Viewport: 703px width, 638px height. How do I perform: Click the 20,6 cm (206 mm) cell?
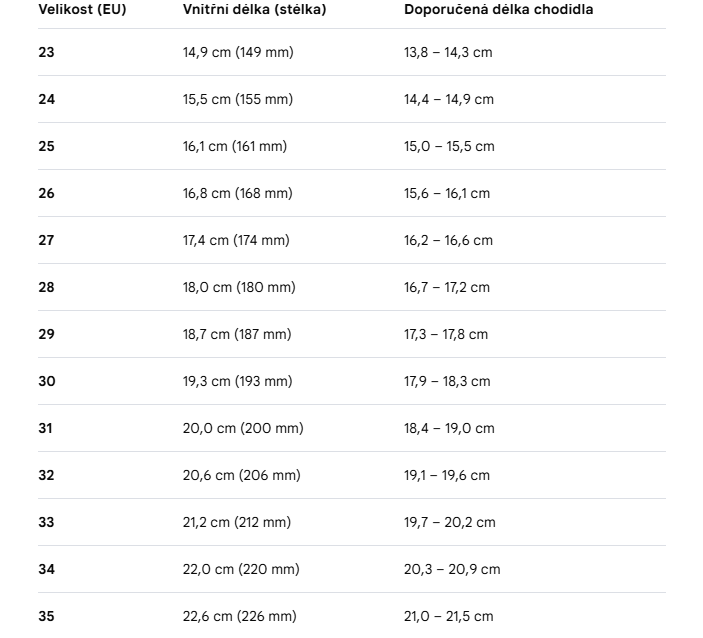pyautogui.click(x=241, y=475)
